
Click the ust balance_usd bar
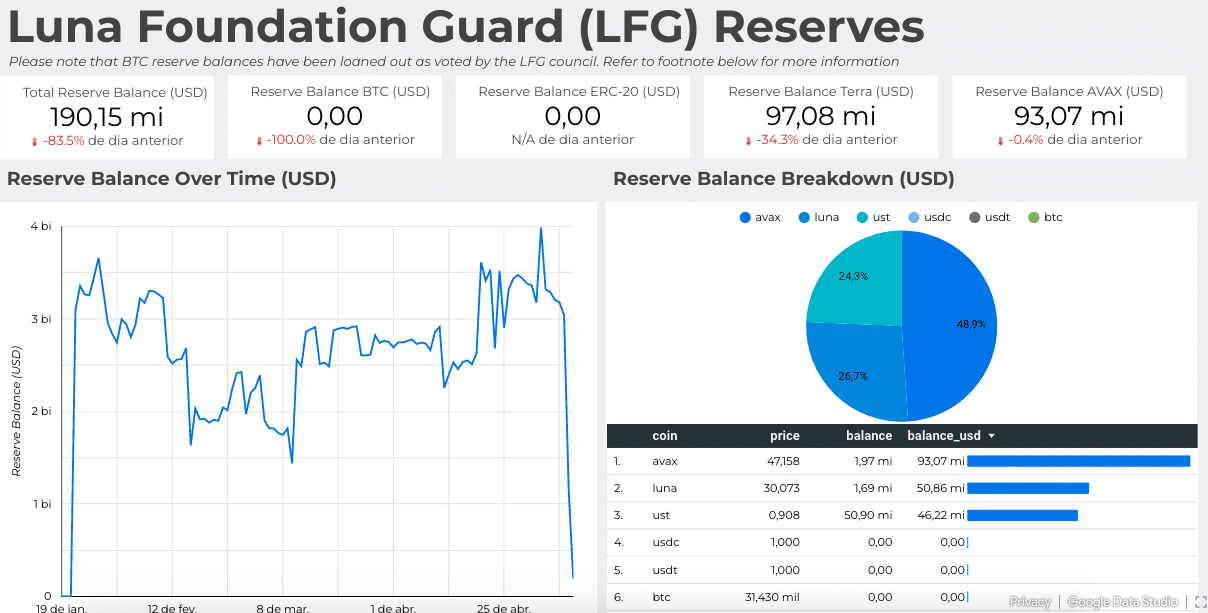click(1023, 515)
